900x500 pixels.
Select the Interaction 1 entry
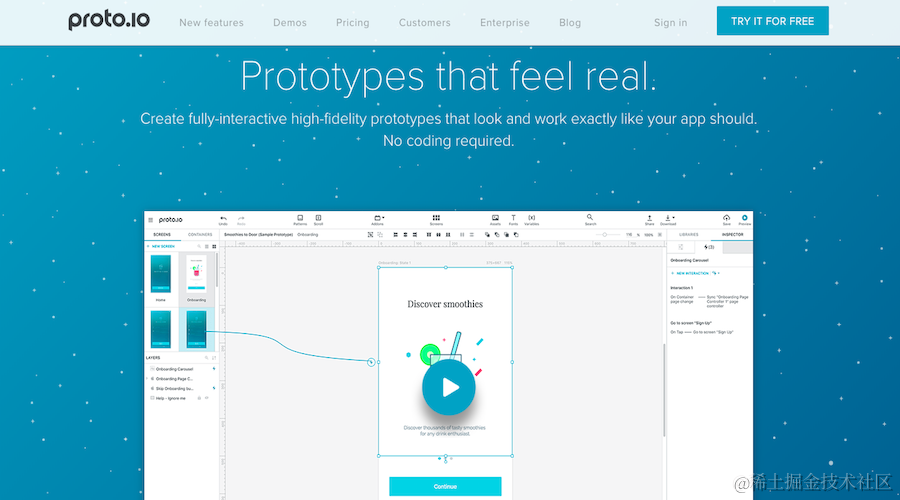pos(682,288)
